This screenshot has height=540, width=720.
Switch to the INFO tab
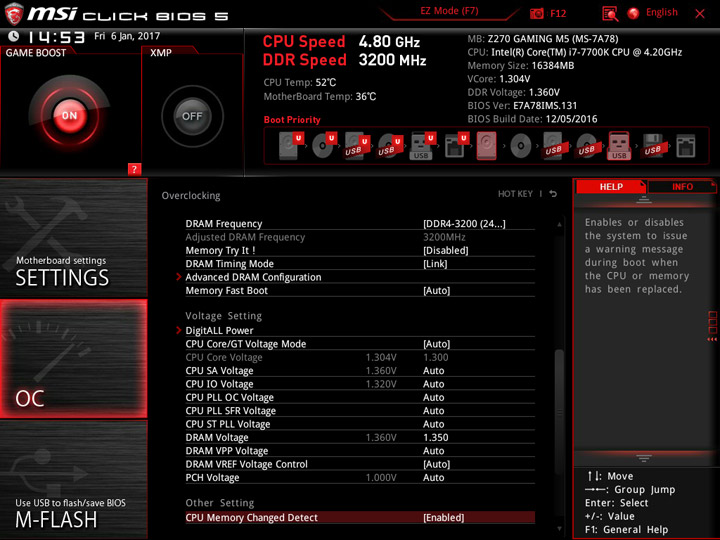pos(682,186)
